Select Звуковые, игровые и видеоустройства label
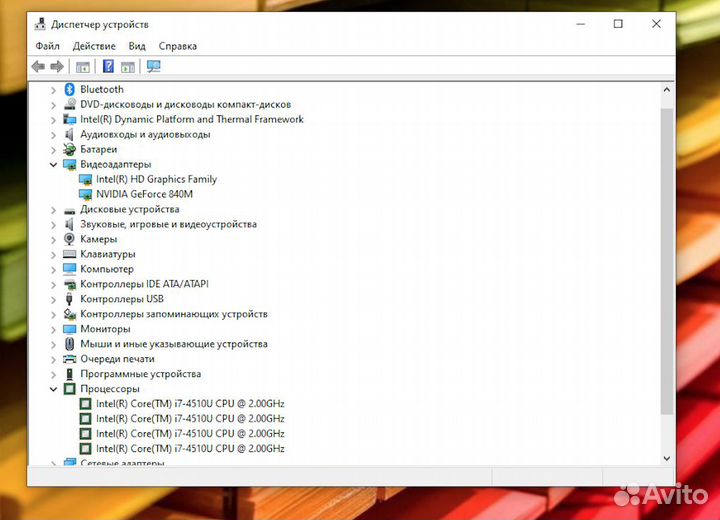 pyautogui.click(x=168, y=224)
